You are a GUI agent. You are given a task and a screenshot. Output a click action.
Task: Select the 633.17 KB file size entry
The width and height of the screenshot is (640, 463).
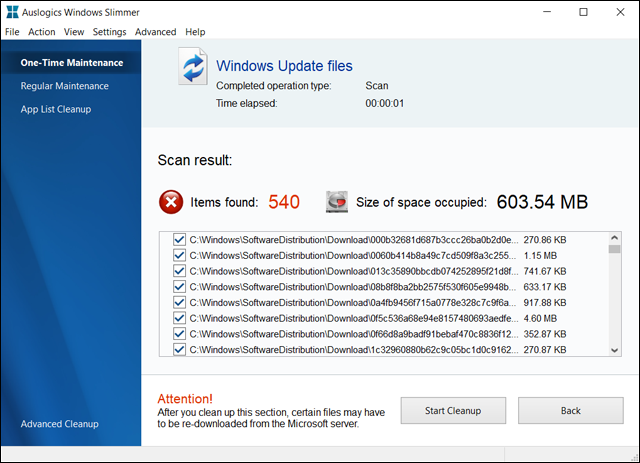click(545, 287)
